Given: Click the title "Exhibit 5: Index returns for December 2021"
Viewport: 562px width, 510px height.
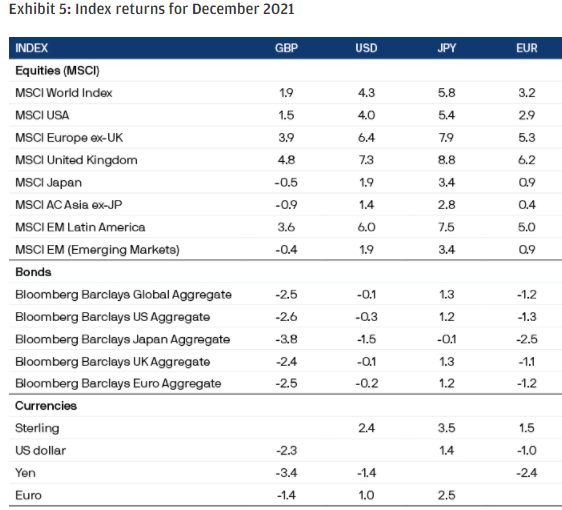Looking at the screenshot, I should (151, 9).
